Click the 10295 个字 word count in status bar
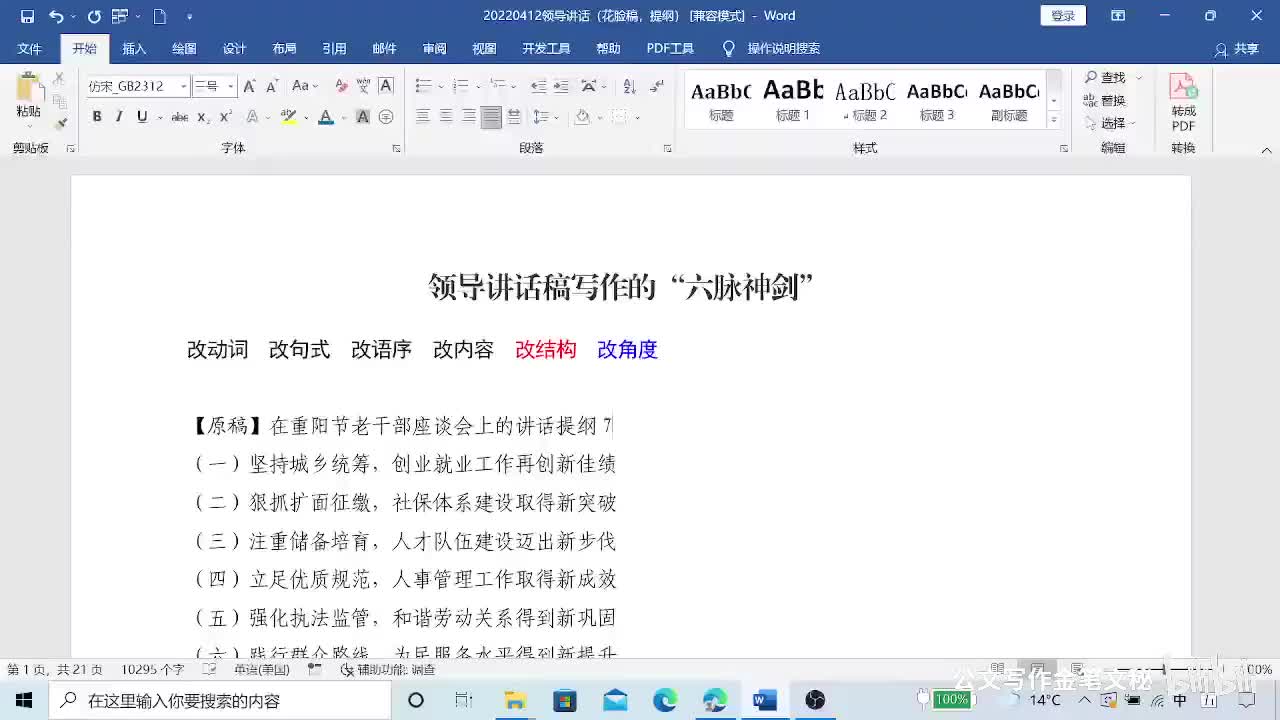This screenshot has height=720, width=1280. pyautogui.click(x=153, y=669)
